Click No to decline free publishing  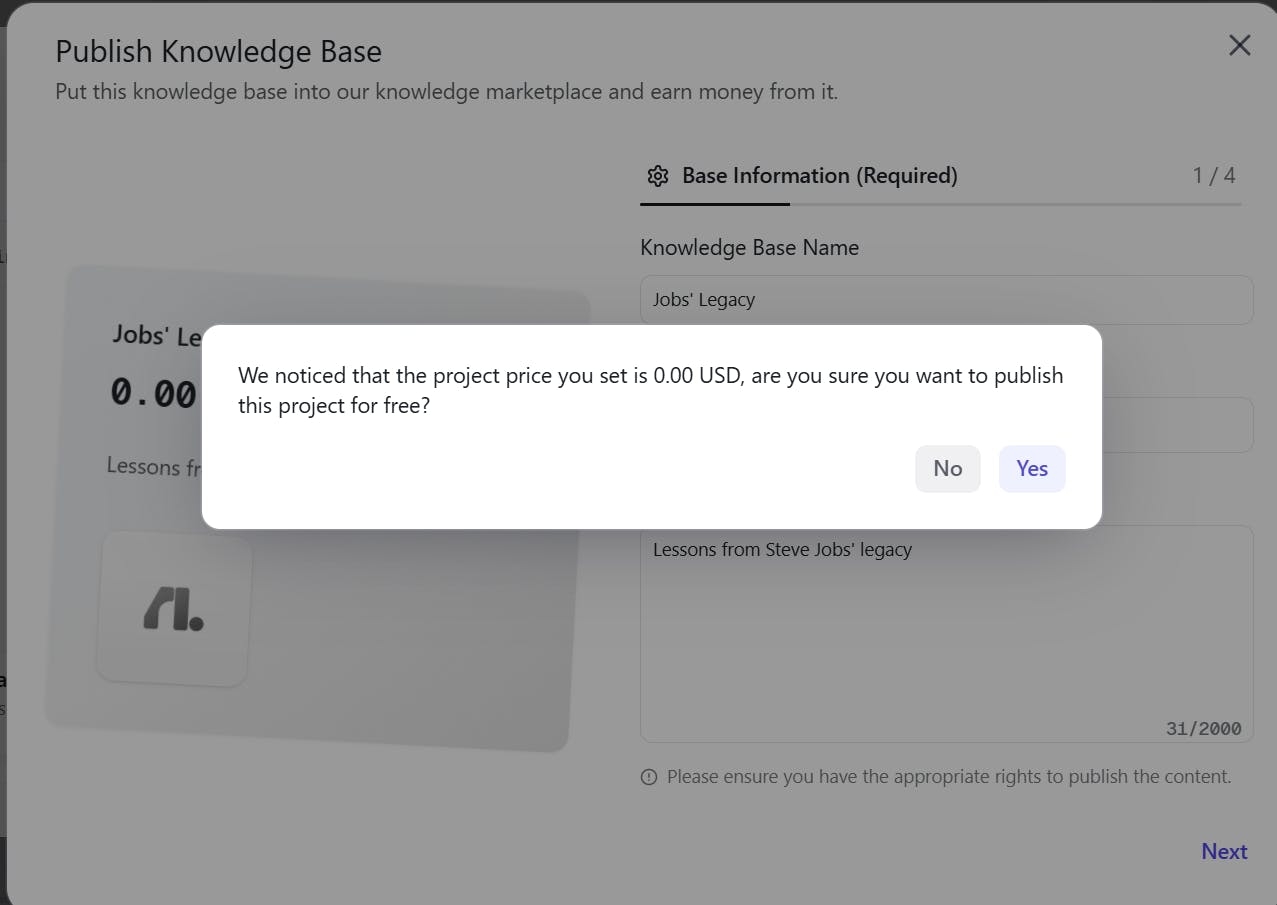click(x=947, y=468)
